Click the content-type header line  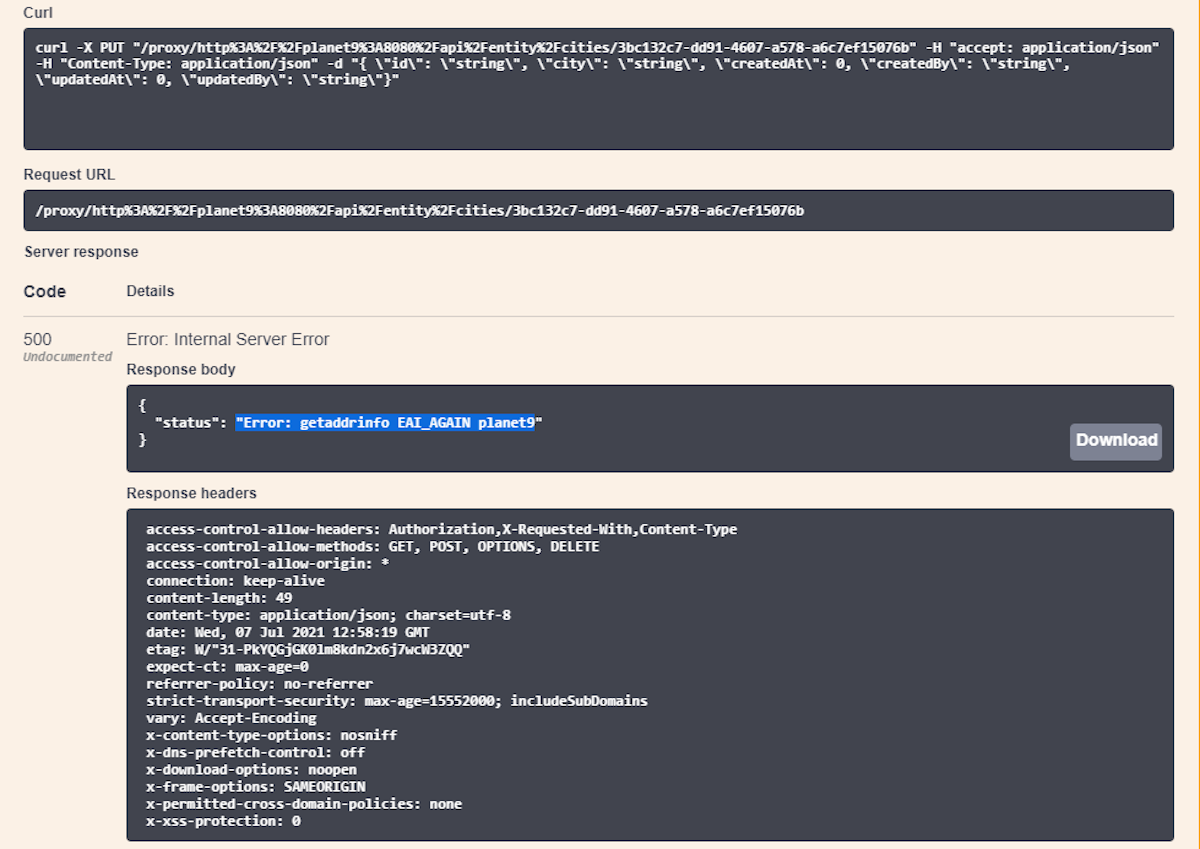coord(328,615)
